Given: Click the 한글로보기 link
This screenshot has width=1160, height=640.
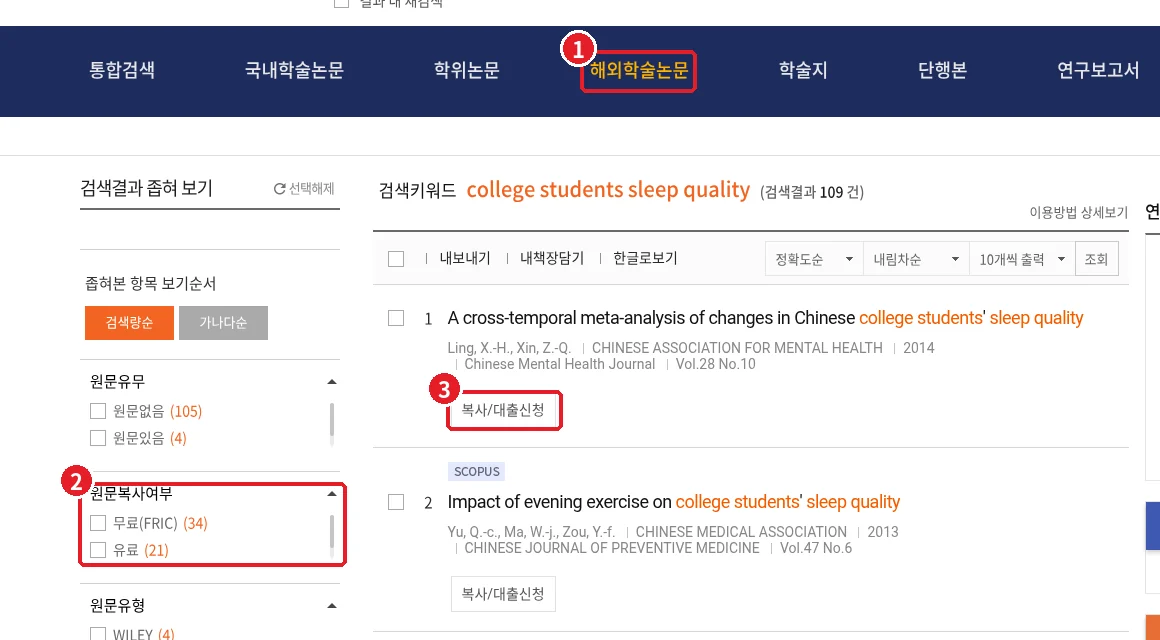Looking at the screenshot, I should tap(645, 258).
